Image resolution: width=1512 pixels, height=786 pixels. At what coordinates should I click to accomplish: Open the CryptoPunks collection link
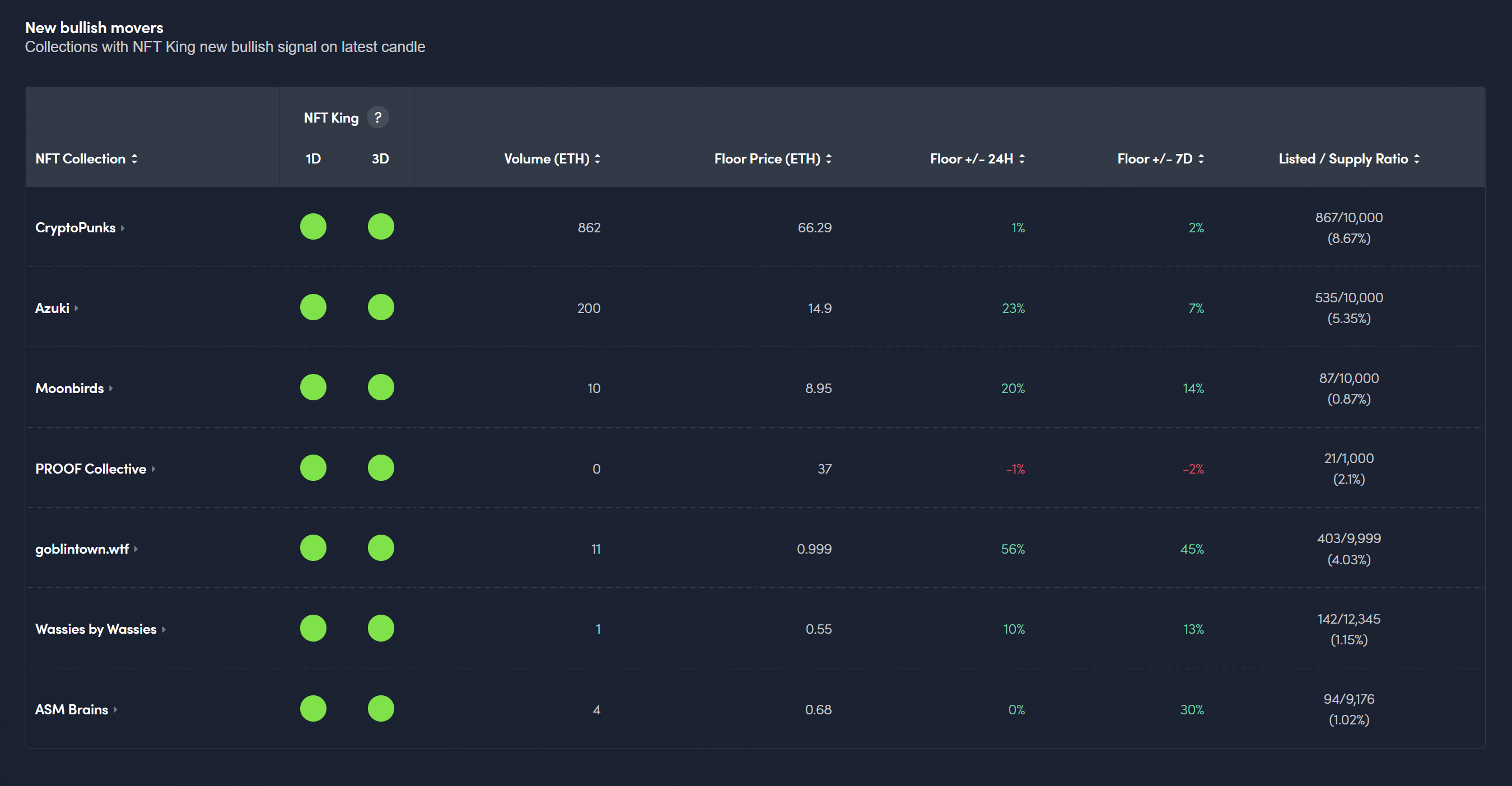point(75,228)
